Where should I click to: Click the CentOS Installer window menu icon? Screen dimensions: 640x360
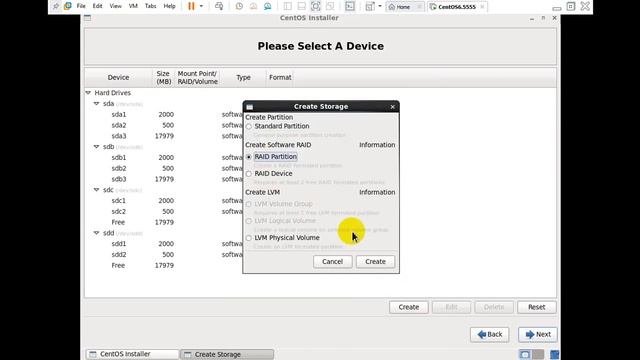pos(88,18)
